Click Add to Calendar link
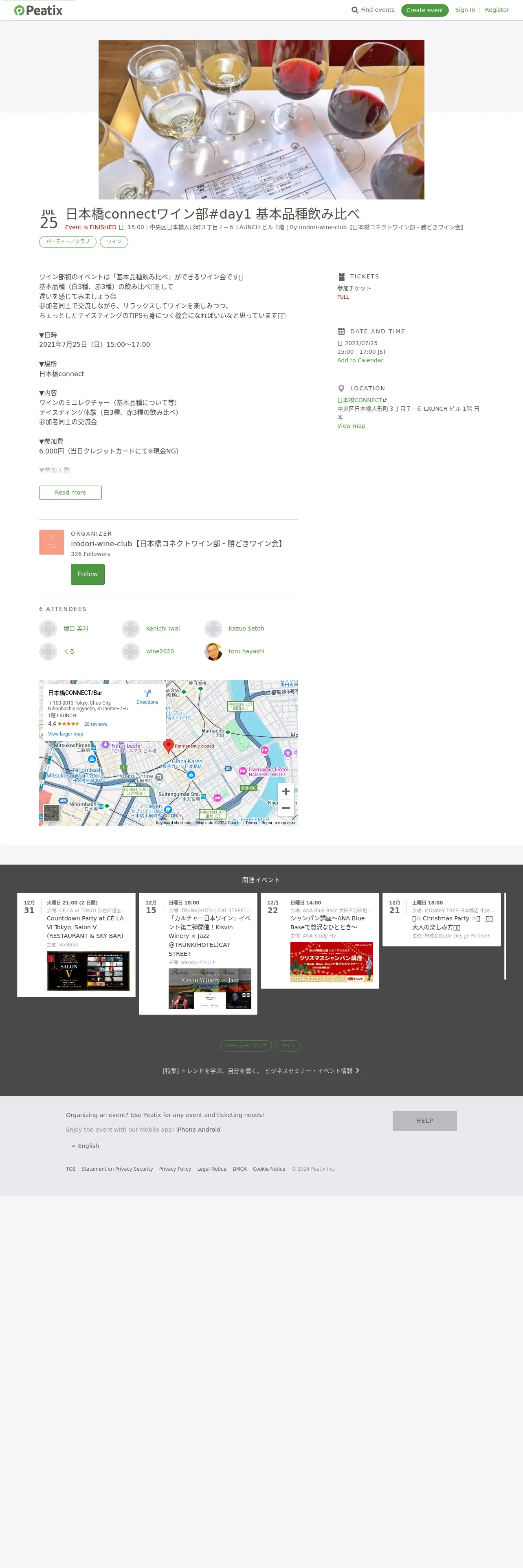 360,360
